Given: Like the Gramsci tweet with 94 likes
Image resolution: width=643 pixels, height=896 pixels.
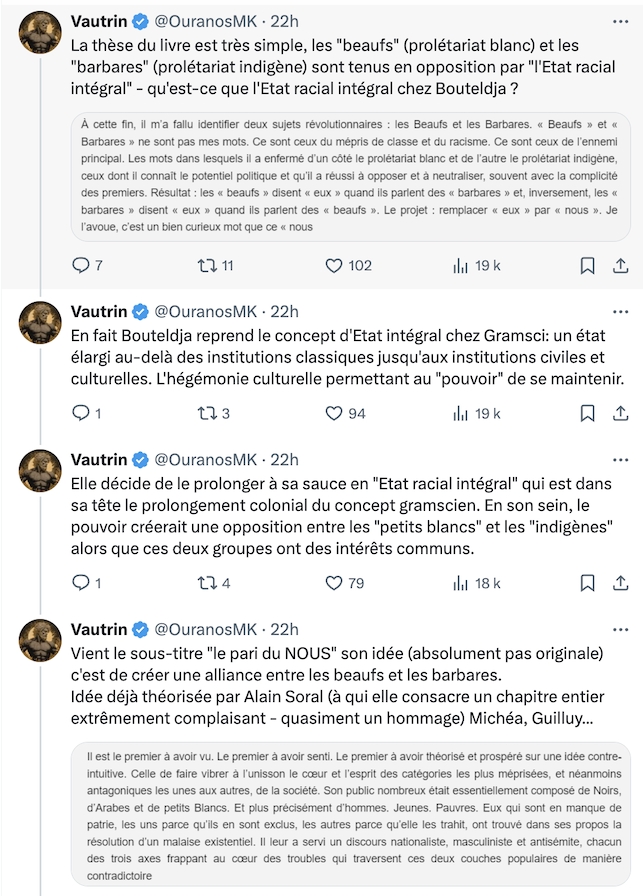Looking at the screenshot, I should [x=345, y=413].
